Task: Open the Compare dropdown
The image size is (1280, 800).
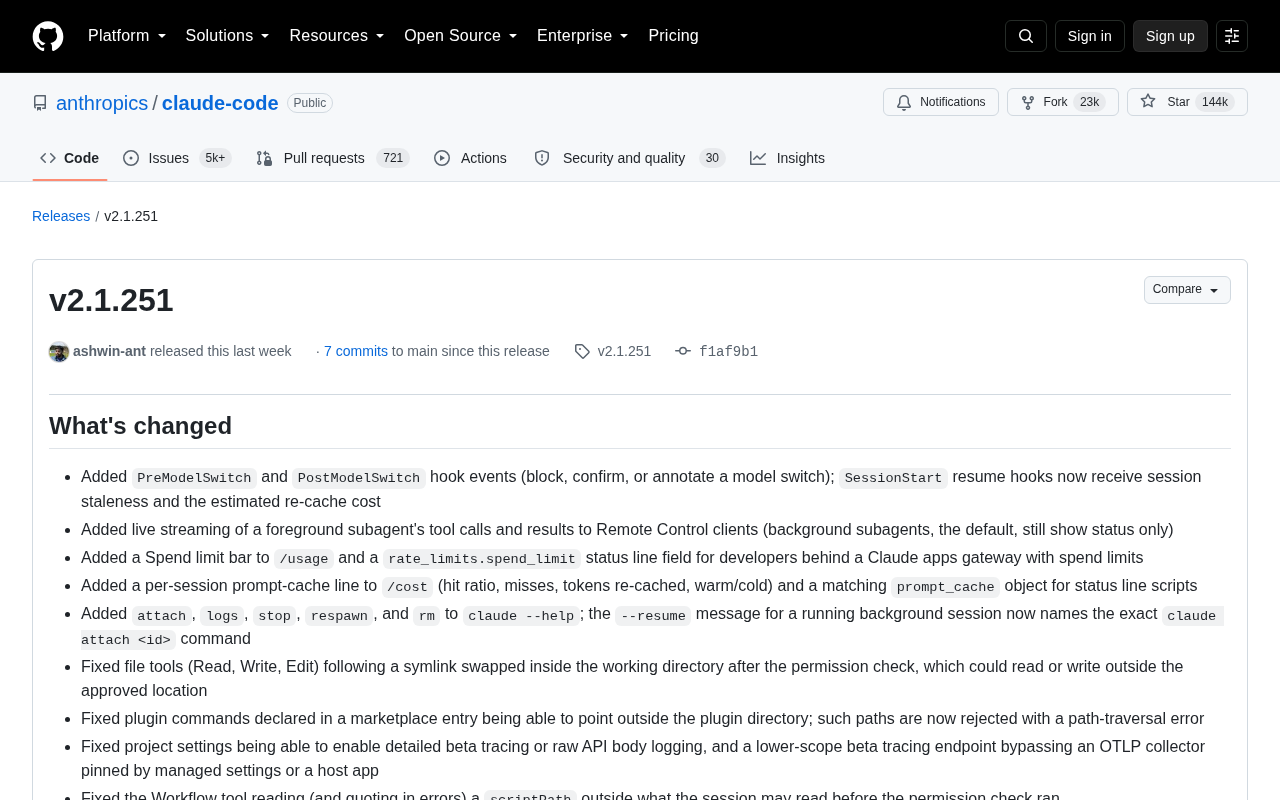Action: [1187, 290]
